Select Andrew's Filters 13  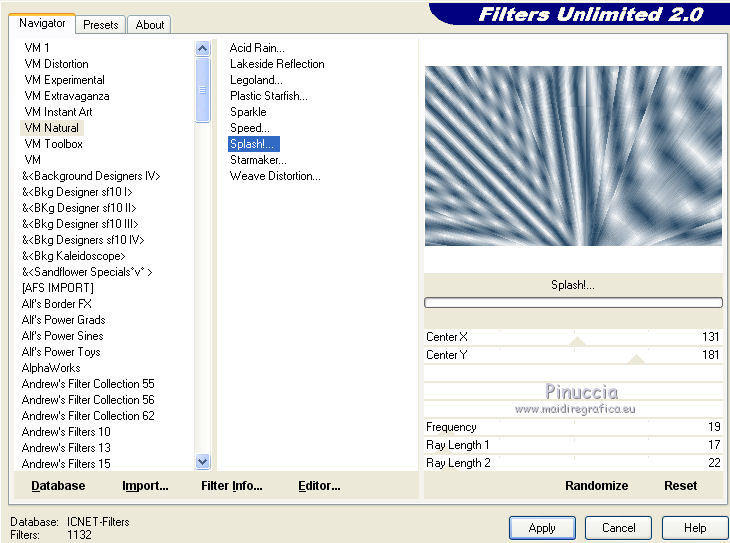tap(66, 448)
